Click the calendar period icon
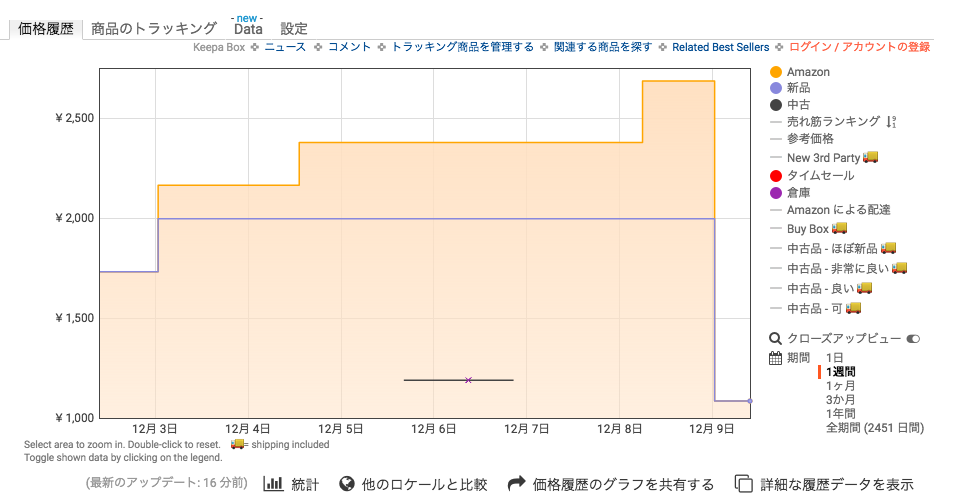The height and width of the screenshot is (498, 962). (x=775, y=358)
